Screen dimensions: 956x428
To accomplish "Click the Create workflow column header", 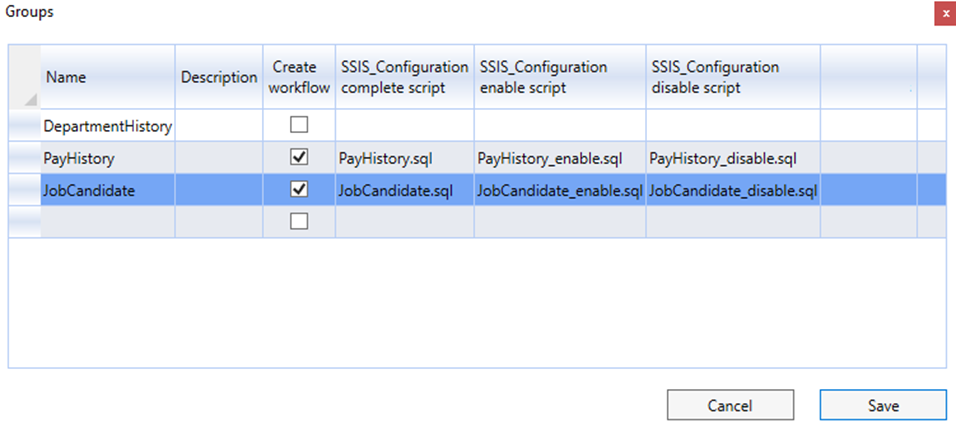I will click(x=299, y=77).
